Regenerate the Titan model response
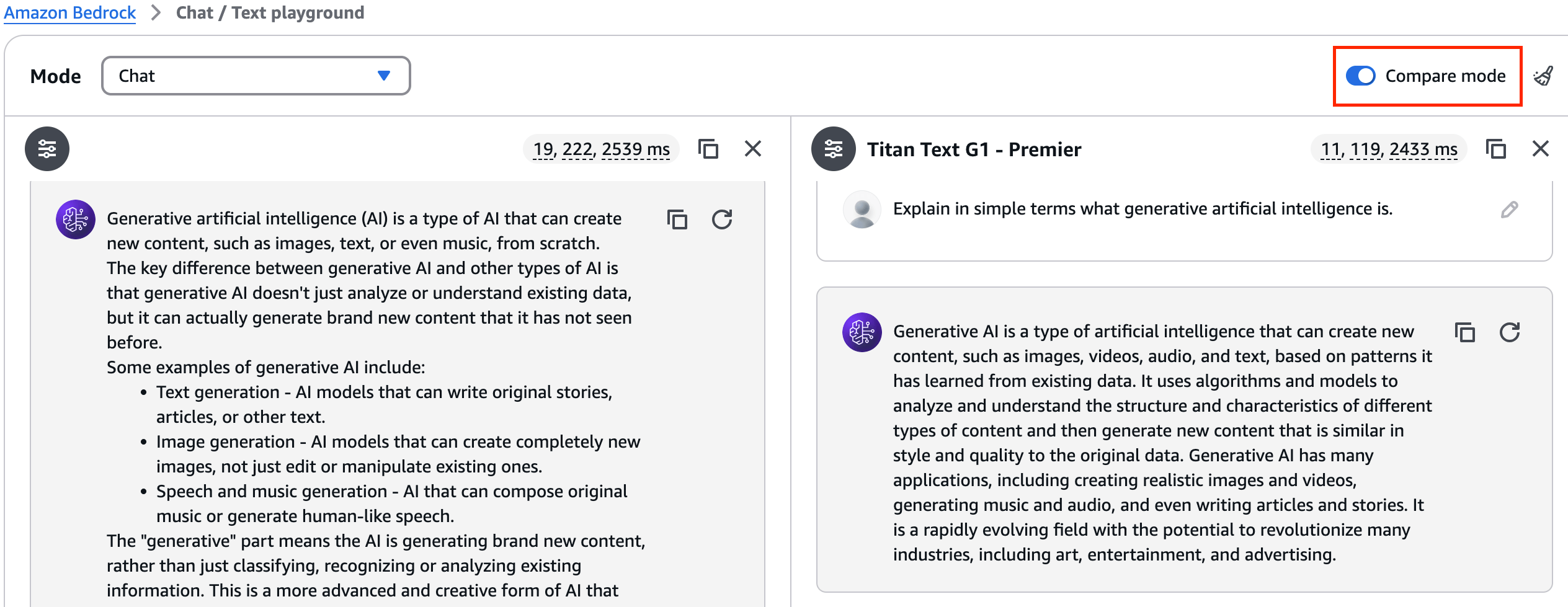The image size is (1568, 607). (1510, 332)
